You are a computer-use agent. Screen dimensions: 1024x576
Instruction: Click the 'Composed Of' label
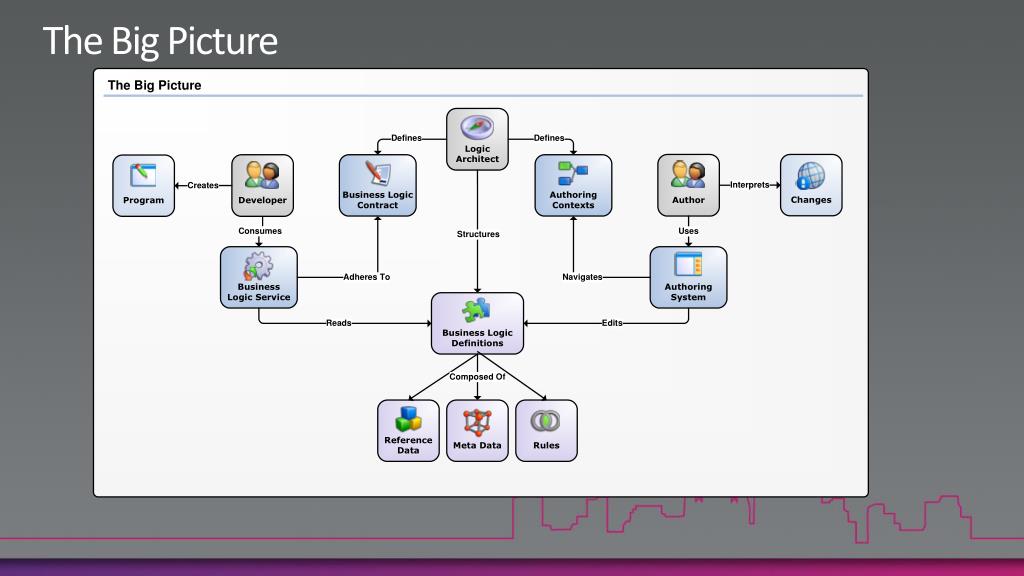[x=477, y=377]
